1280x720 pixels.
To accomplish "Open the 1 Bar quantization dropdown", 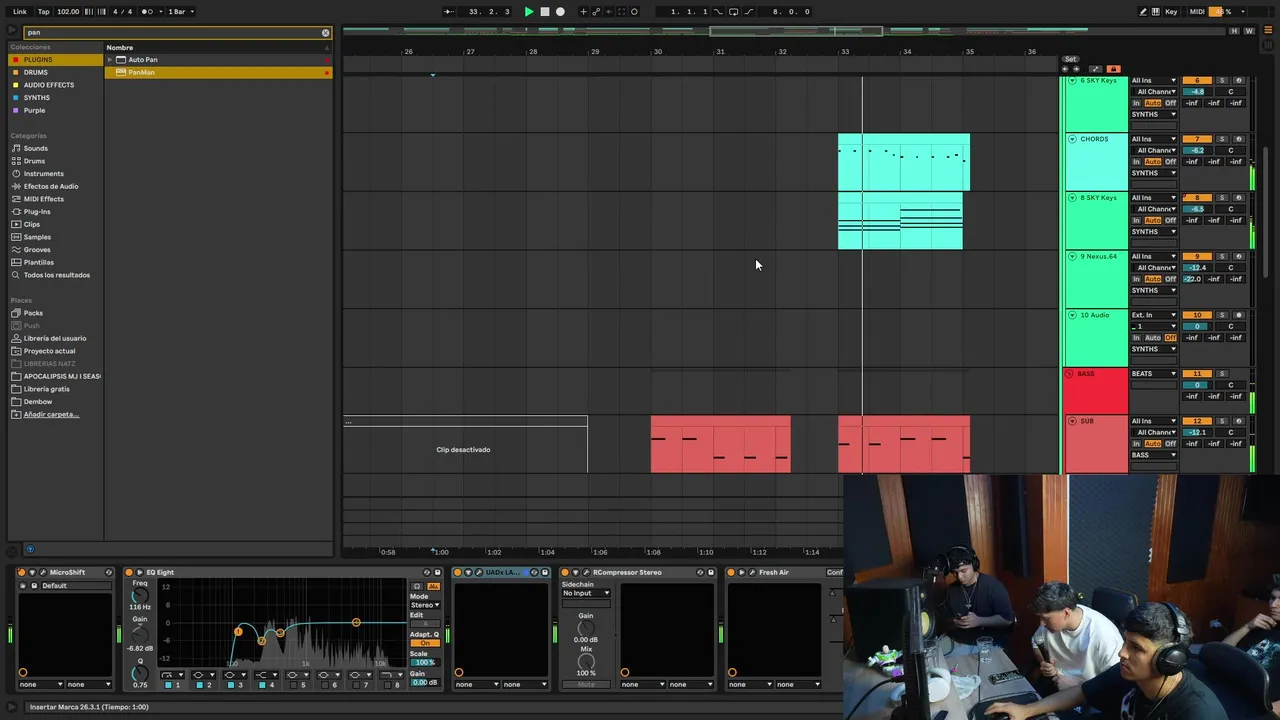I will (179, 12).
